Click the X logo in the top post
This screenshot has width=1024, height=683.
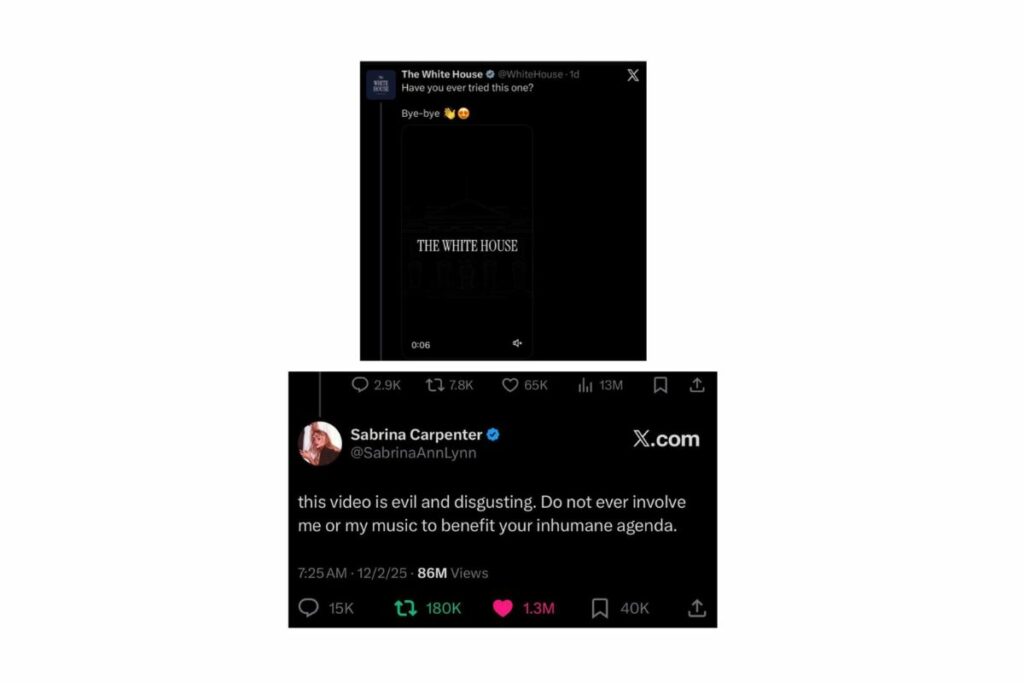click(x=633, y=75)
